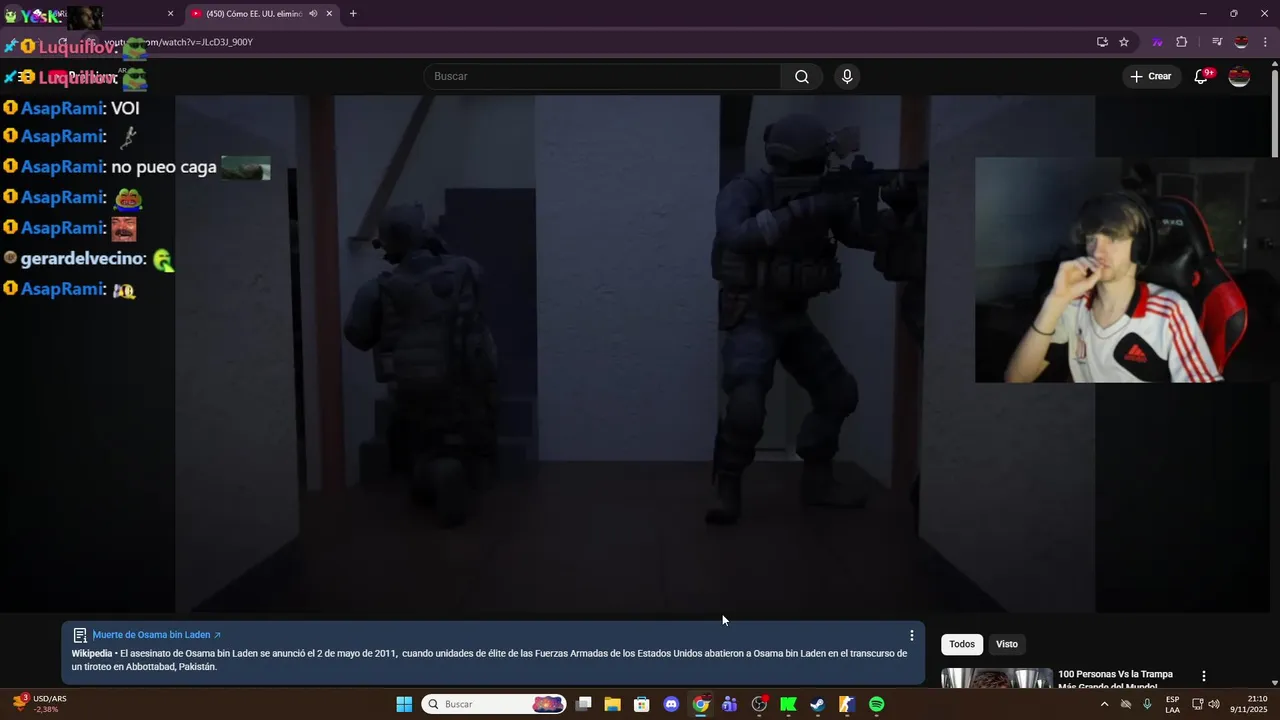Screen dimensions: 1280x720
Task: Mute the tab audio speaker icon
Action: (x=313, y=13)
